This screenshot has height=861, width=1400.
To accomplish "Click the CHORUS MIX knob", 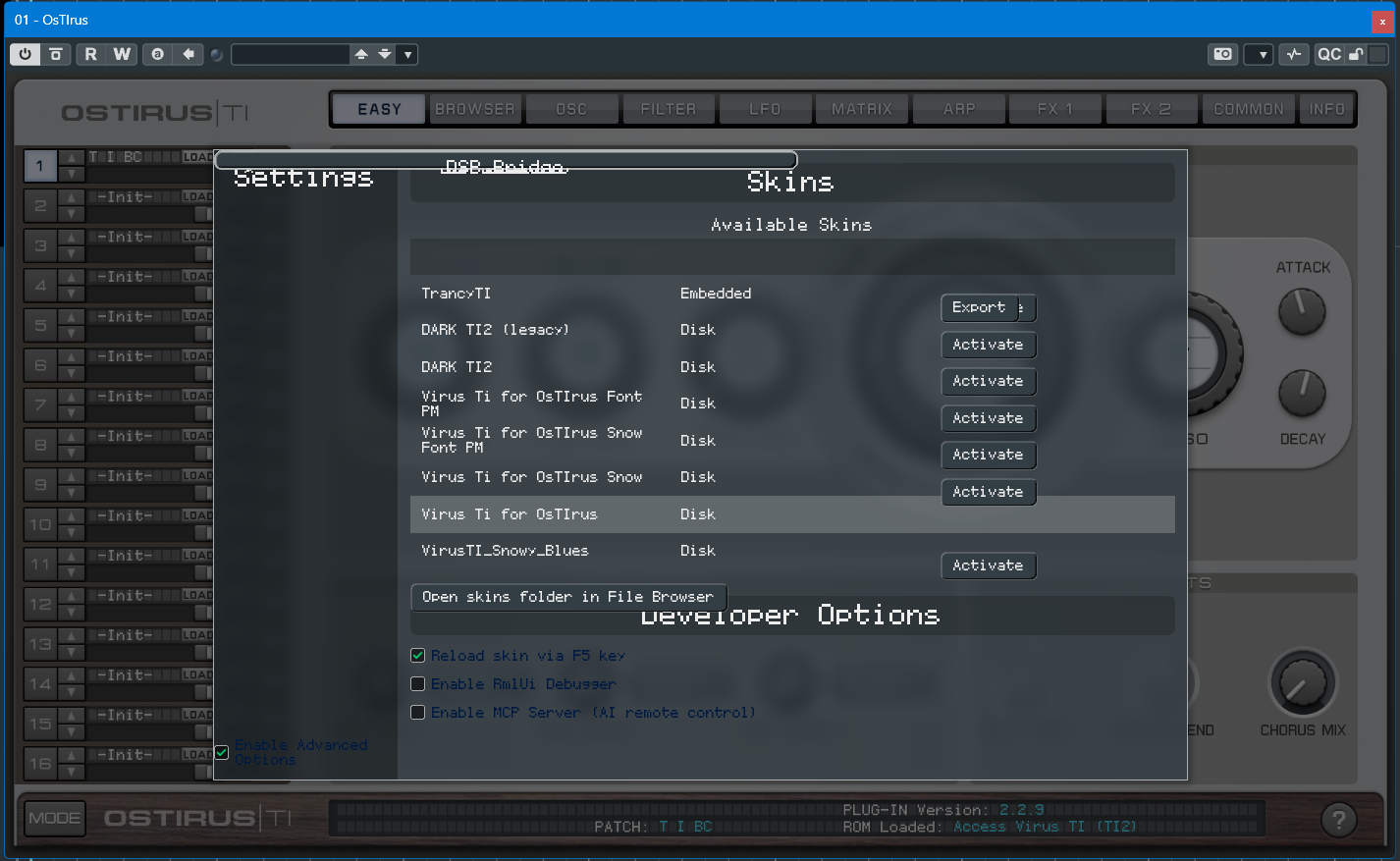I will tap(1303, 683).
